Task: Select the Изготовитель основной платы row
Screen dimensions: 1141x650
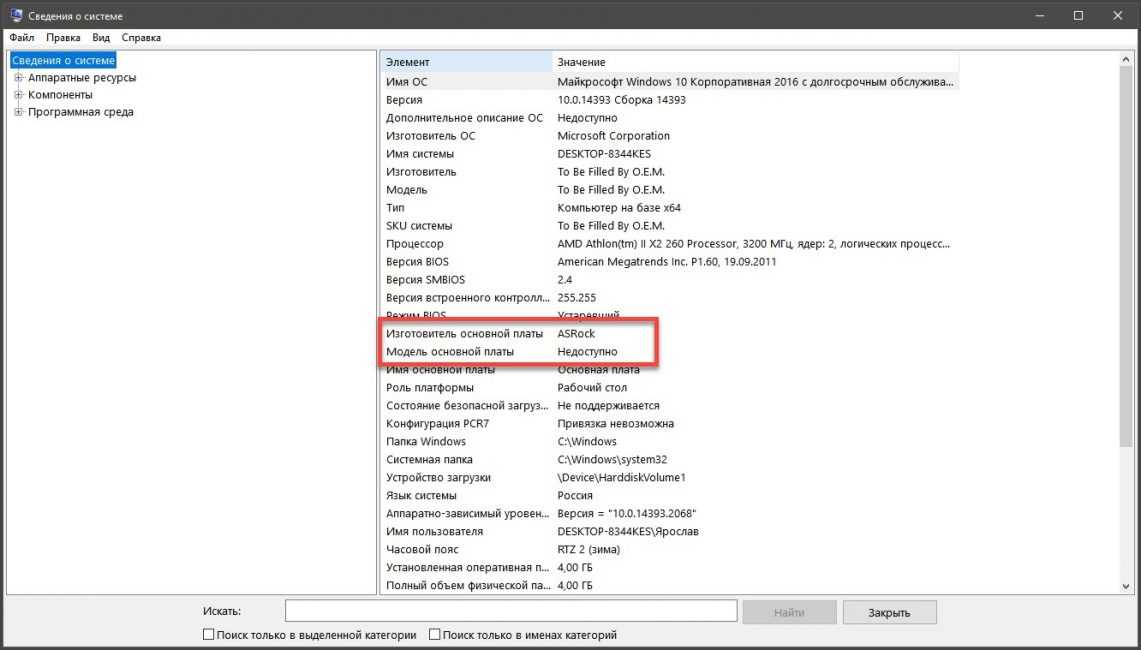Action: coord(464,334)
